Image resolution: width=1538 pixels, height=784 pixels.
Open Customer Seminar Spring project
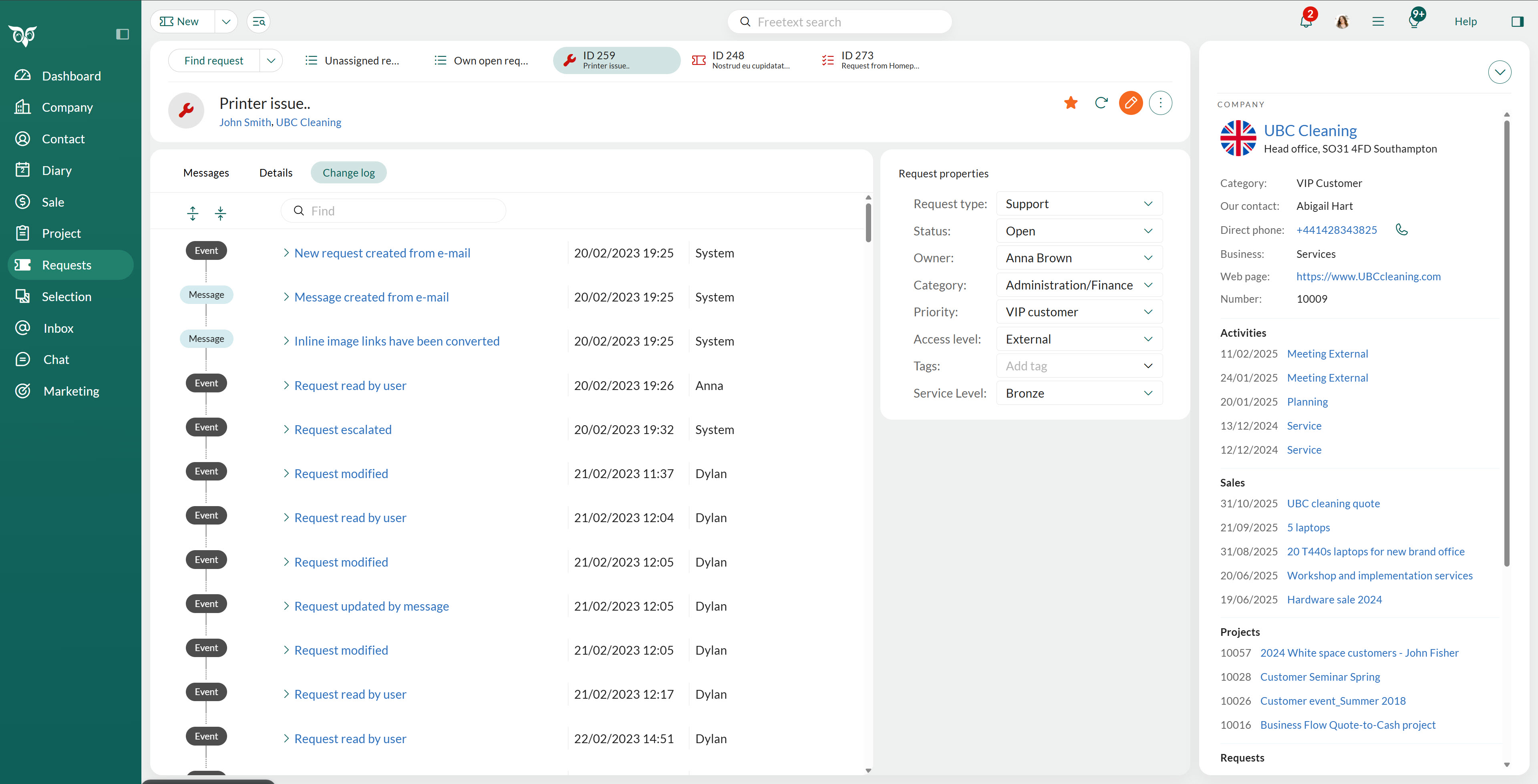[x=1320, y=677]
